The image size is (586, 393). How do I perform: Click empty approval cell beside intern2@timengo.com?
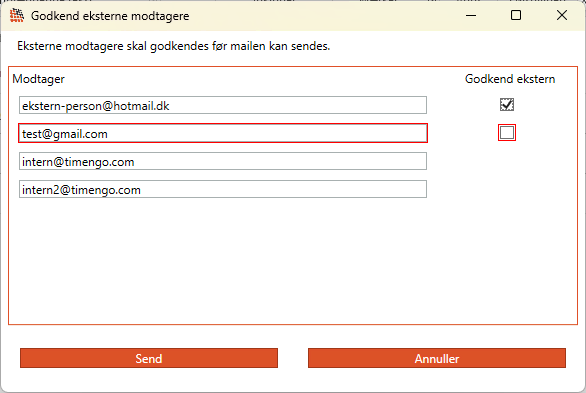point(507,189)
